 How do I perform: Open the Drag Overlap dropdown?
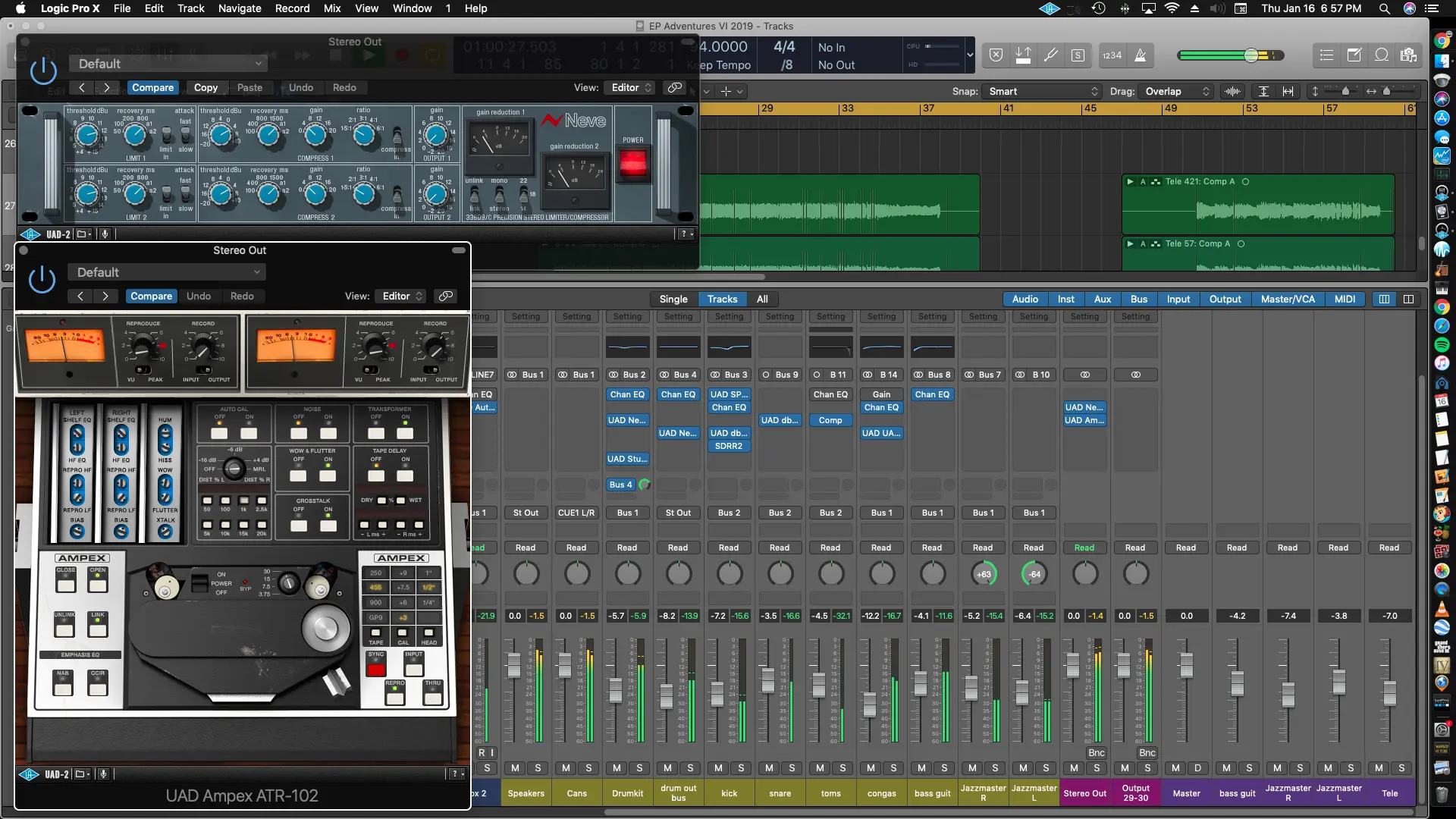coord(1177,91)
